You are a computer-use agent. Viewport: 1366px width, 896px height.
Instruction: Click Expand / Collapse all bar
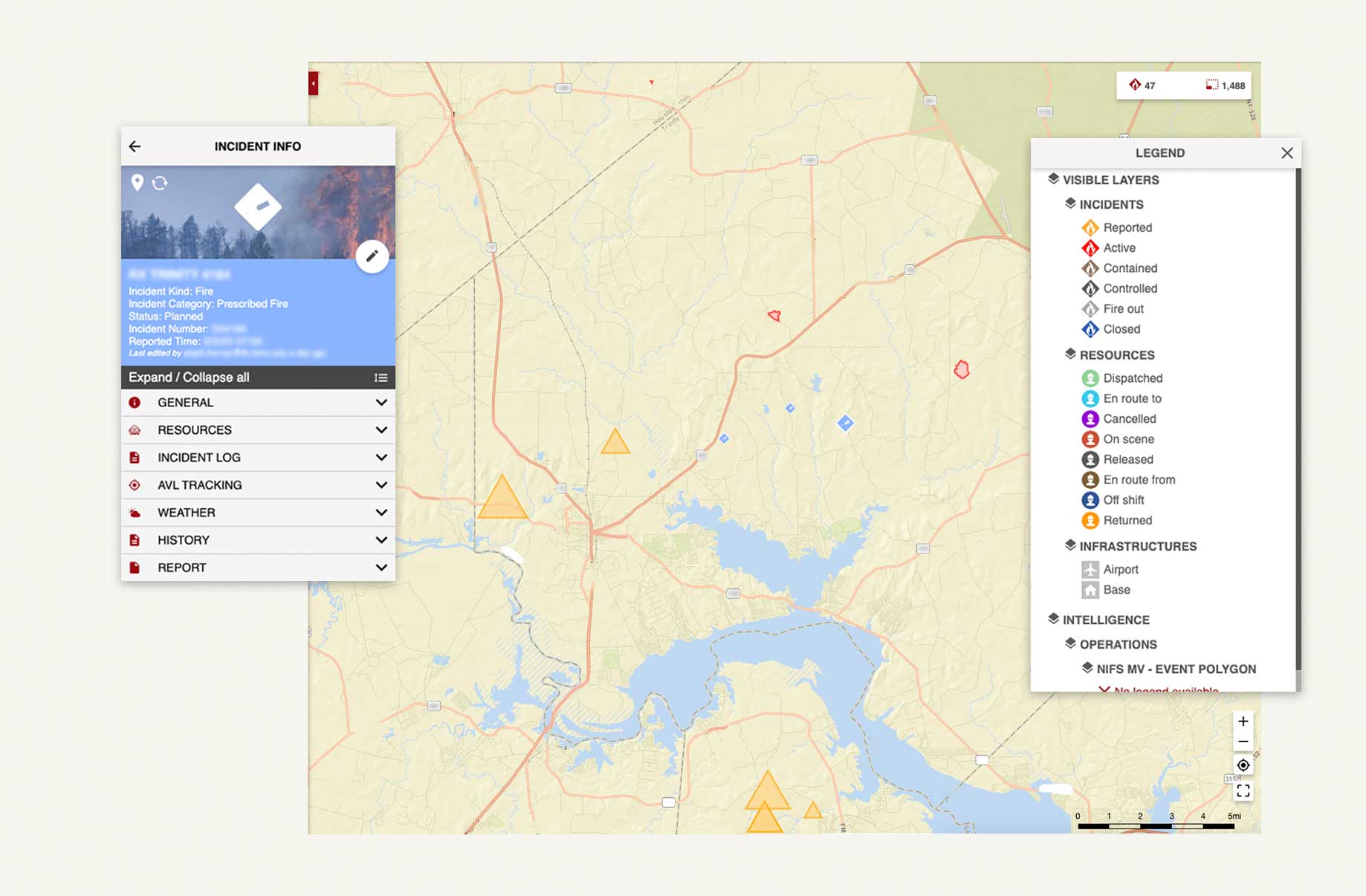(x=257, y=377)
